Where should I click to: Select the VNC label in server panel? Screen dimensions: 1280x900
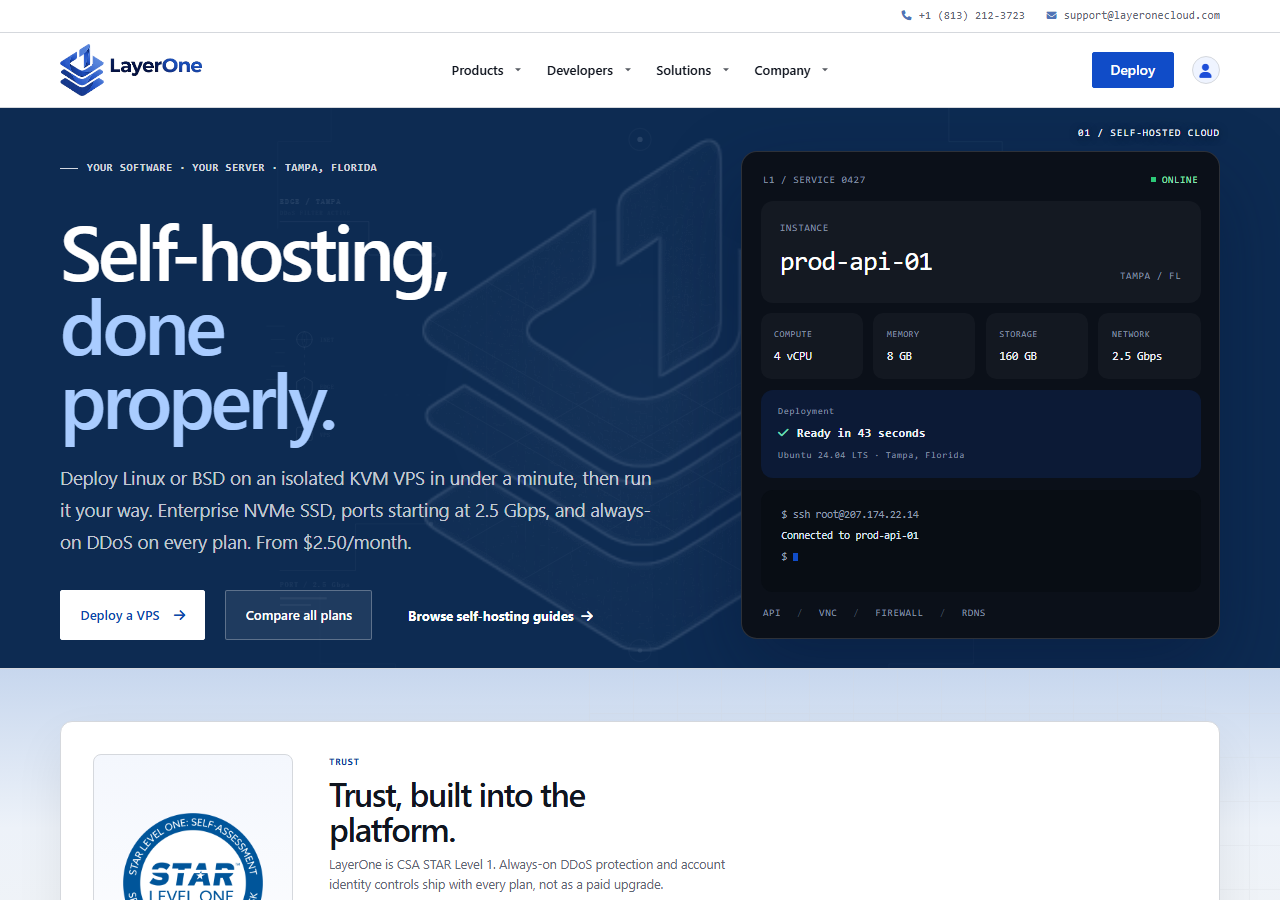pyautogui.click(x=828, y=613)
